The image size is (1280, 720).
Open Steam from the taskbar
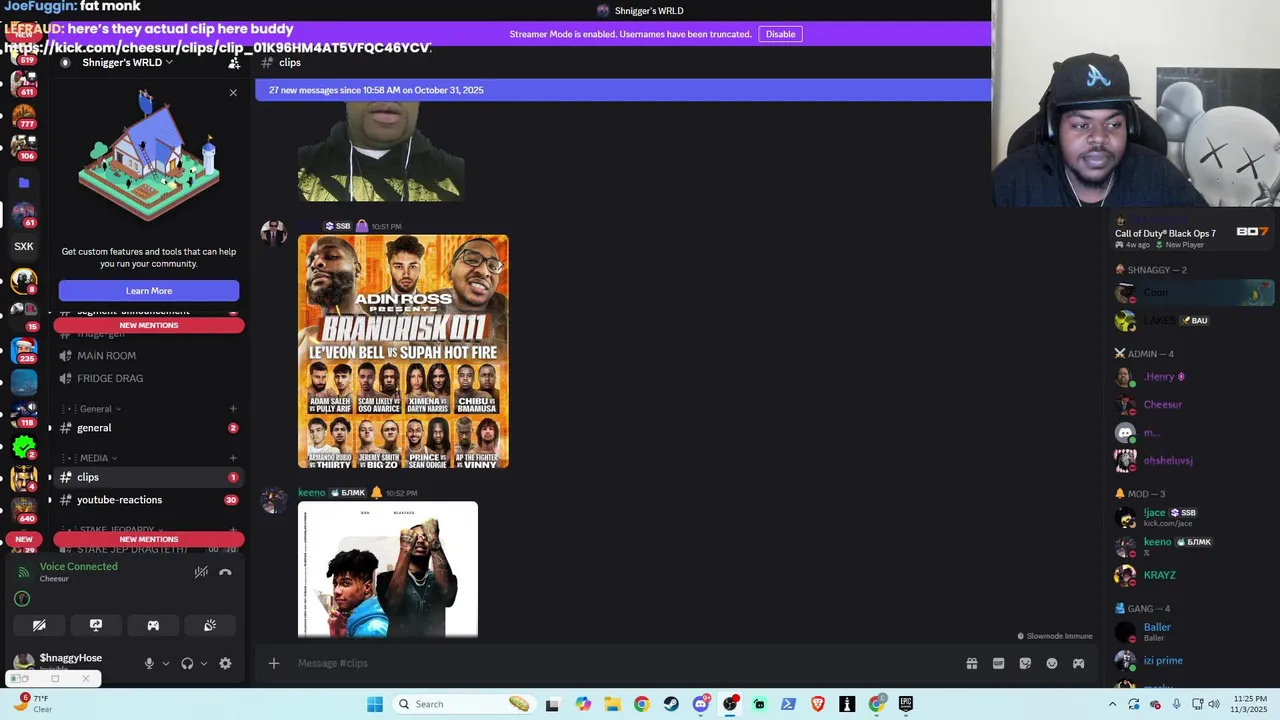(671, 704)
